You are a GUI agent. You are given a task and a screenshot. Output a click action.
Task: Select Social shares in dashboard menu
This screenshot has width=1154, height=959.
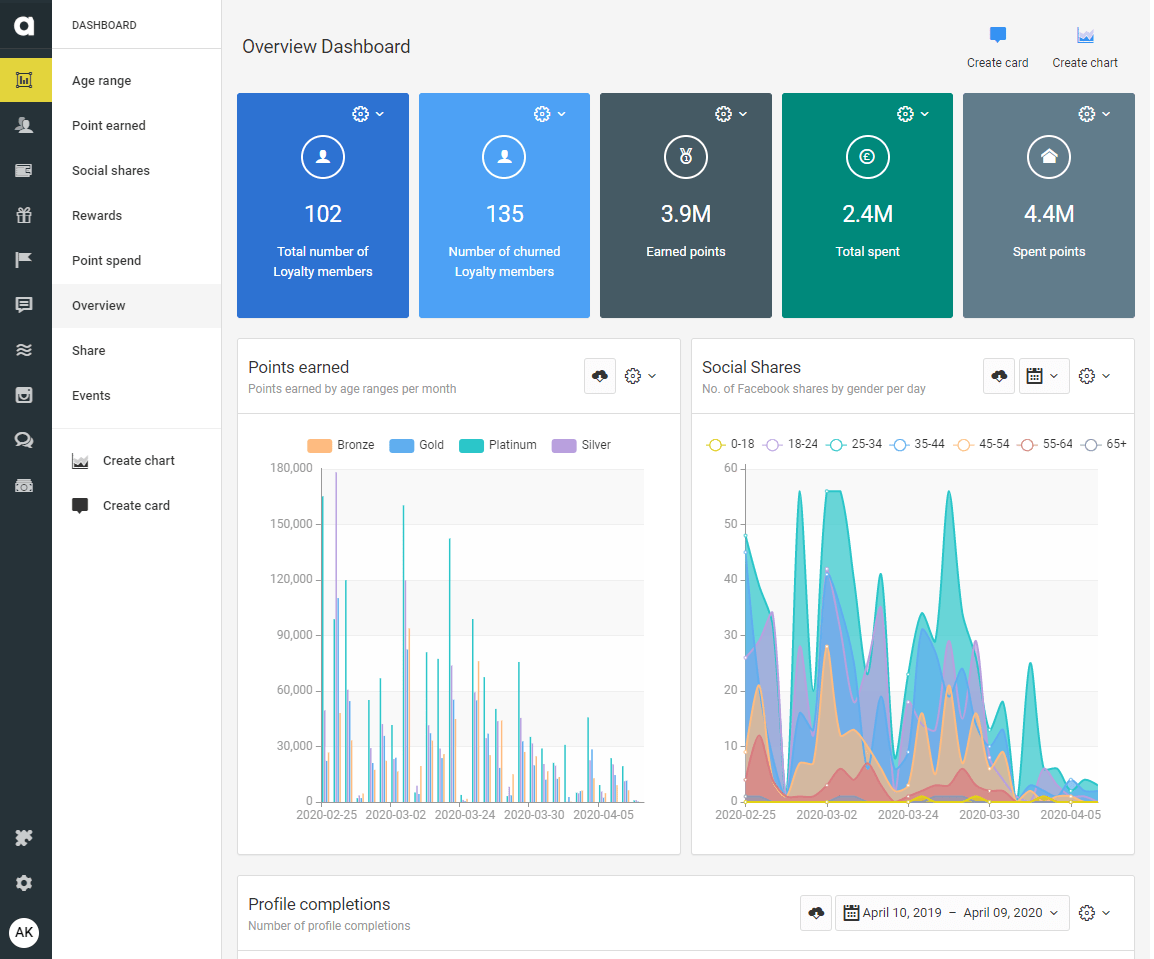pyautogui.click(x=137, y=170)
